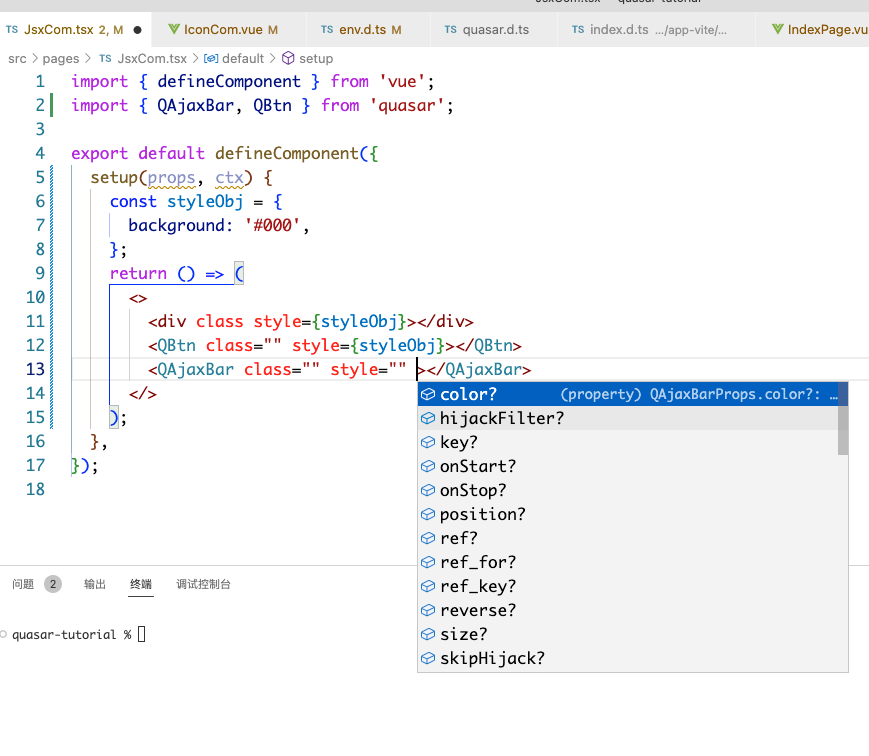Click the opening <QBtn tag on line 12
This screenshot has height=756, width=869.
click(172, 345)
